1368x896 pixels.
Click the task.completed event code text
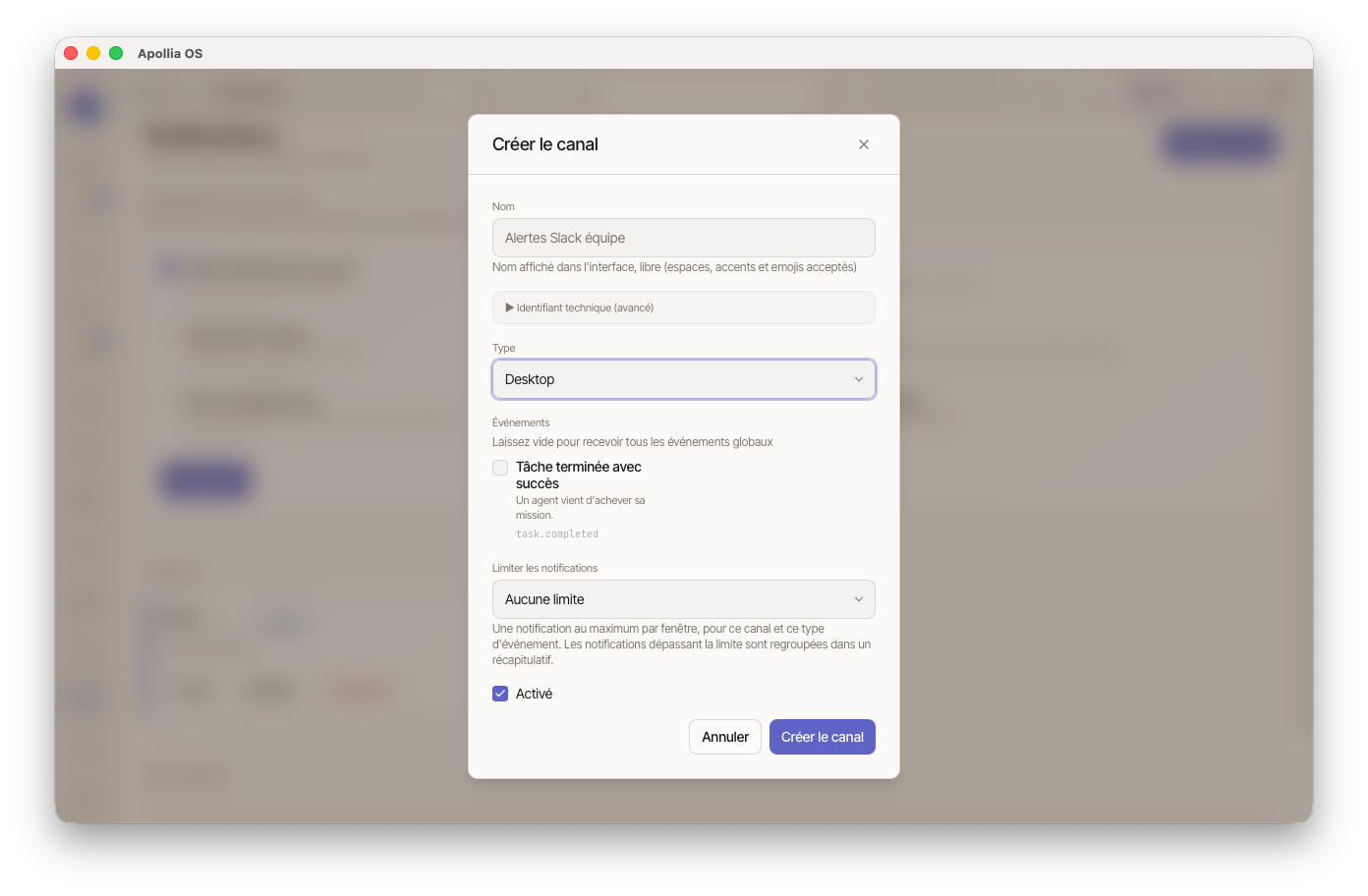(557, 534)
